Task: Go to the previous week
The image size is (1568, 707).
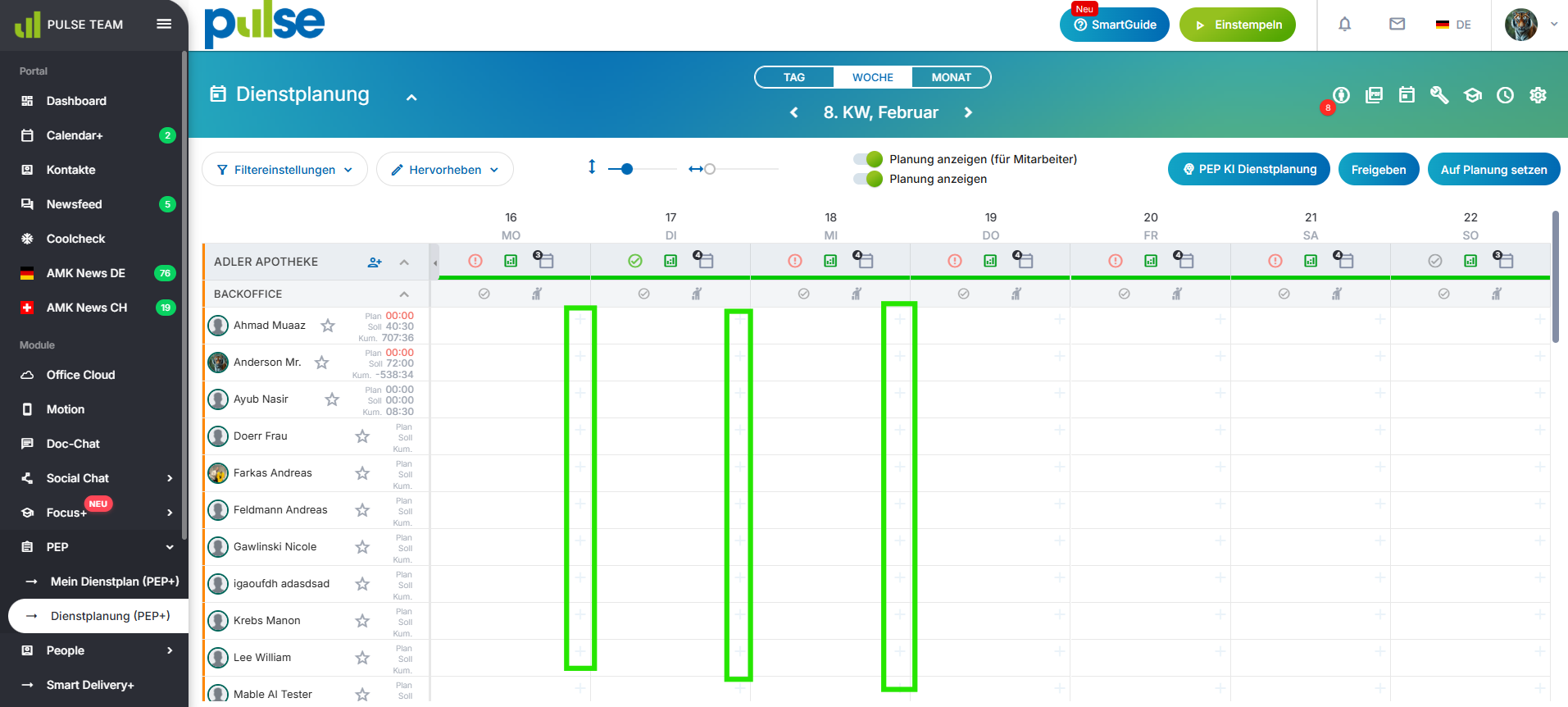Action: [x=793, y=112]
